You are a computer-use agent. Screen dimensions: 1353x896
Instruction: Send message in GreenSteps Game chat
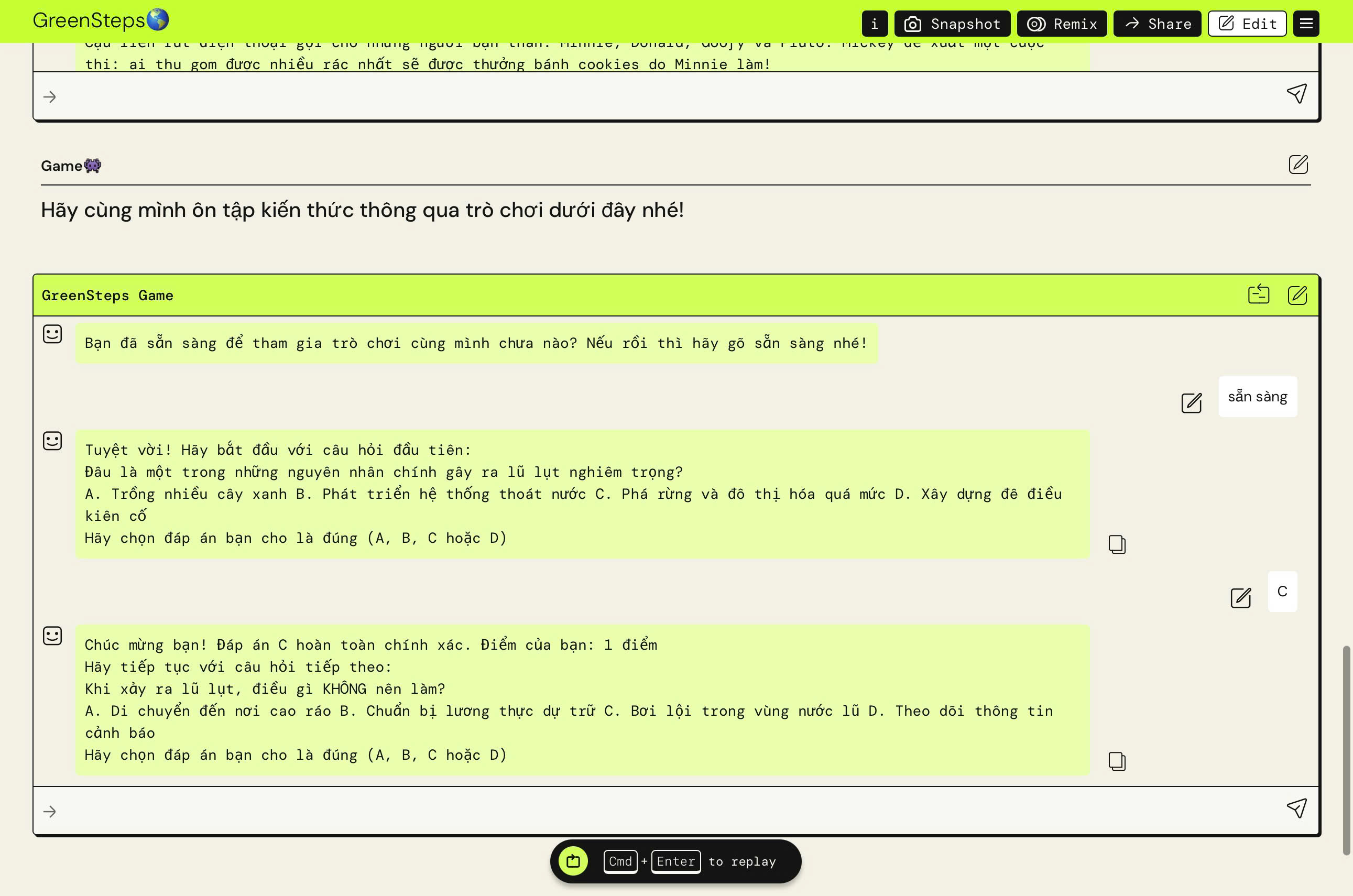pyautogui.click(x=1296, y=808)
